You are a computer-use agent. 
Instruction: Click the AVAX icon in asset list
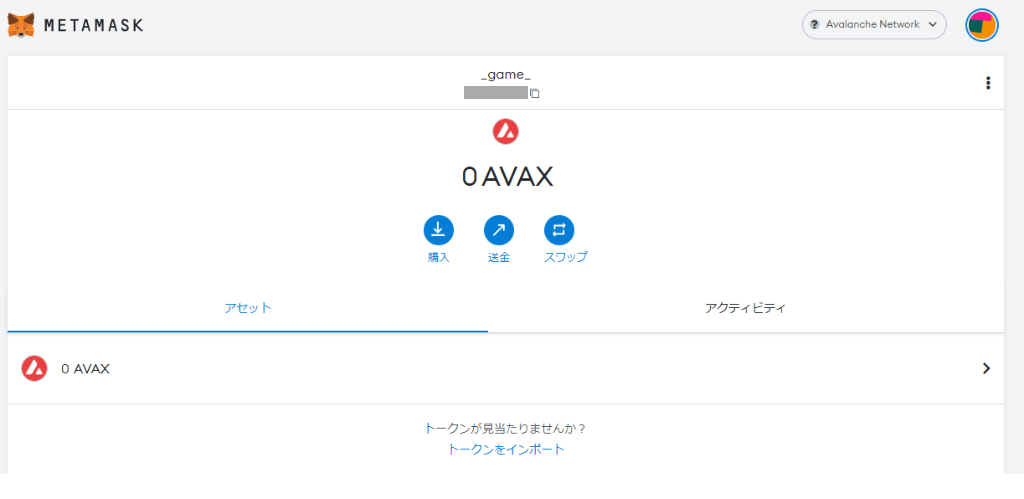34,369
